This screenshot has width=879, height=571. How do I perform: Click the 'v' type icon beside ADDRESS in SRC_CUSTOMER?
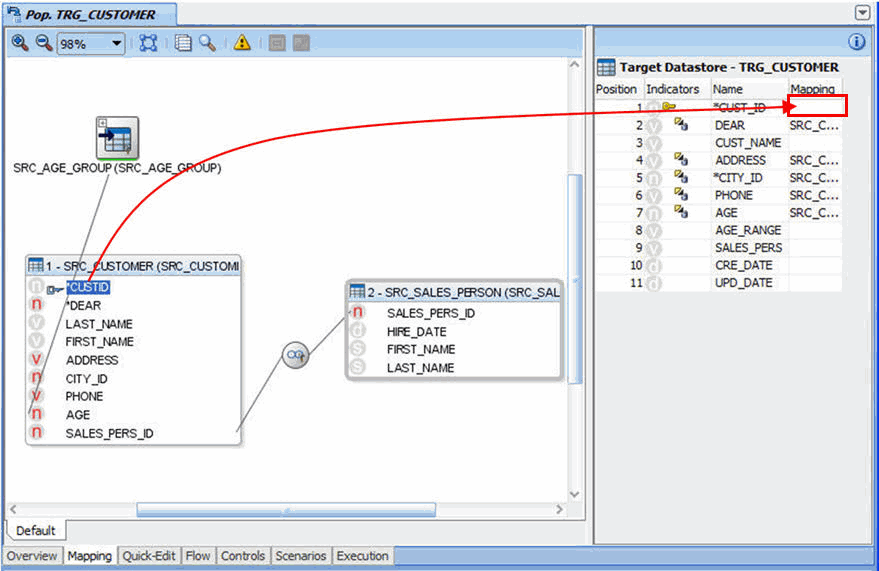[x=36, y=359]
